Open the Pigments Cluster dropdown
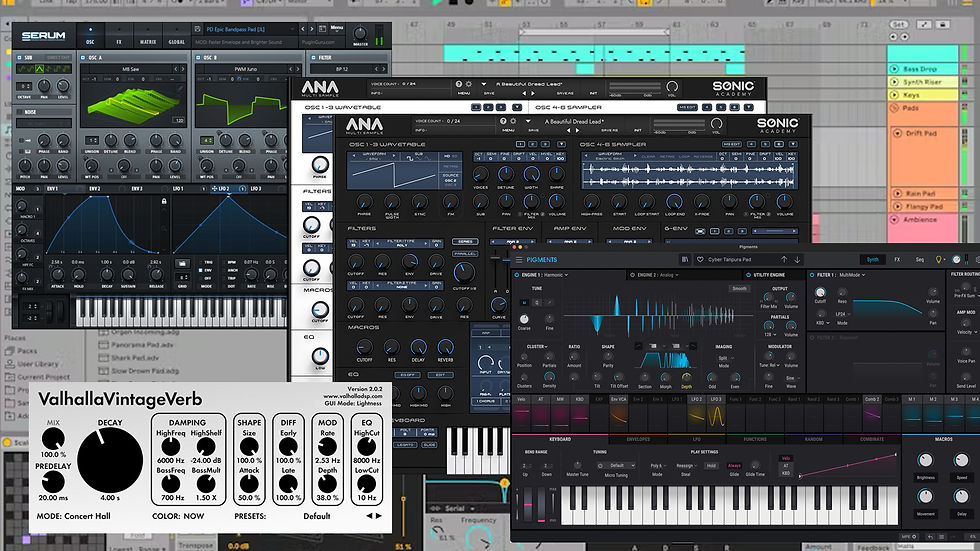The height and width of the screenshot is (551, 980). [537, 346]
